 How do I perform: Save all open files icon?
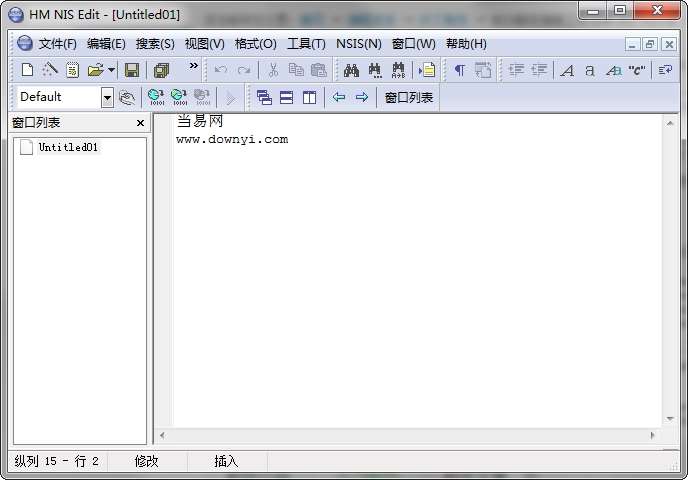pyautogui.click(x=161, y=70)
